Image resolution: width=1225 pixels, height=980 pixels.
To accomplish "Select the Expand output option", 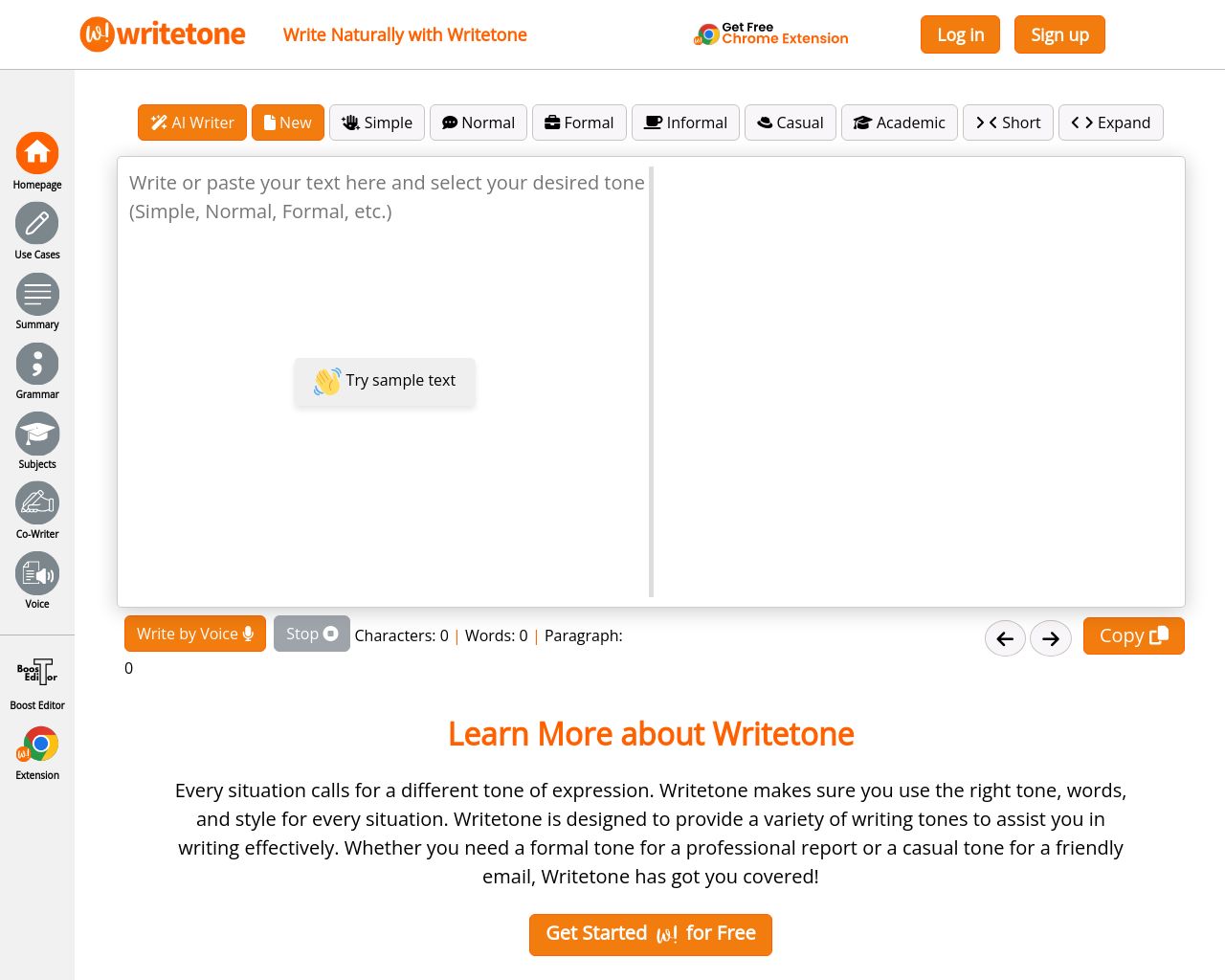I will pyautogui.click(x=1110, y=122).
